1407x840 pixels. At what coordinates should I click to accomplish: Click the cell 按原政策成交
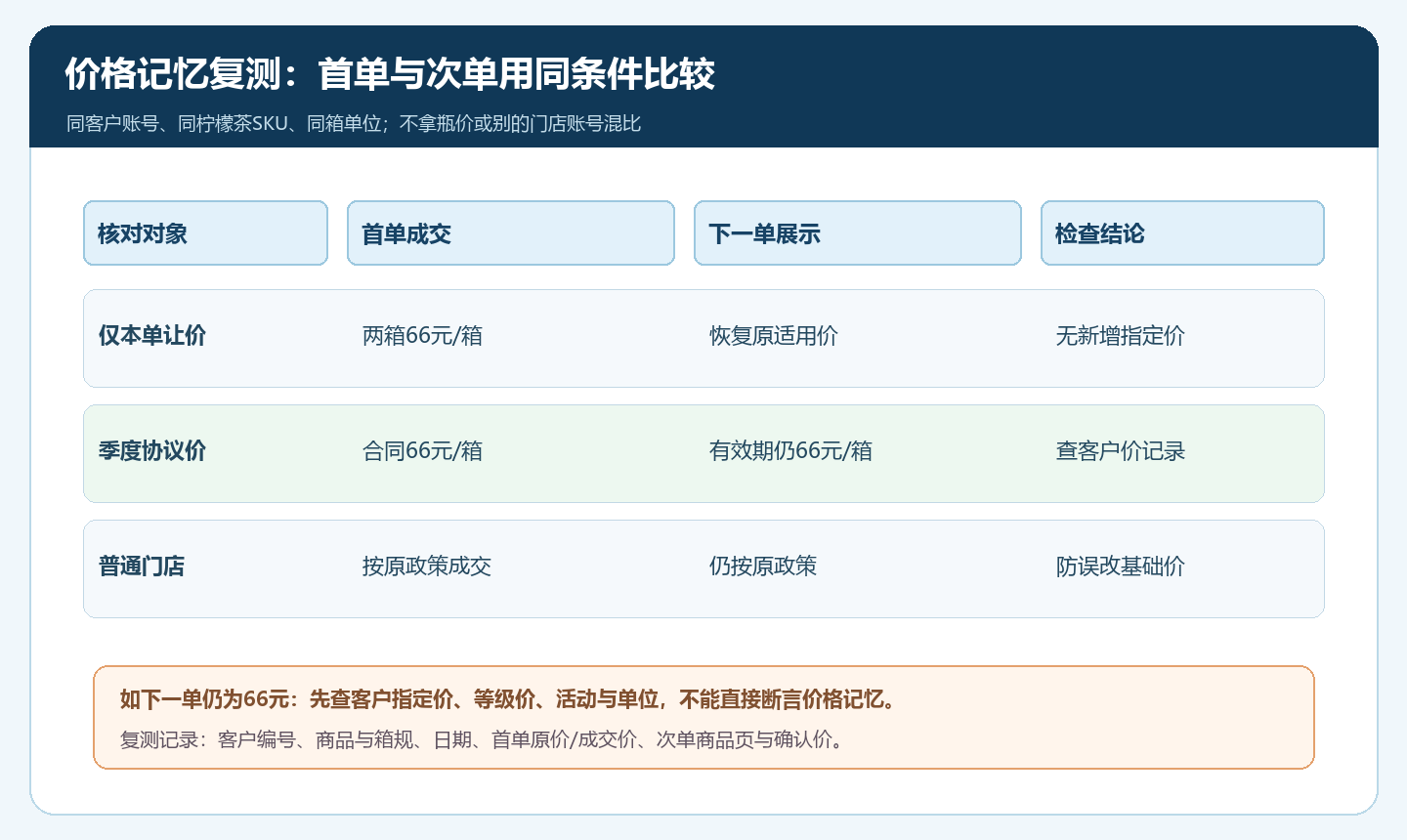pyautogui.click(x=427, y=567)
